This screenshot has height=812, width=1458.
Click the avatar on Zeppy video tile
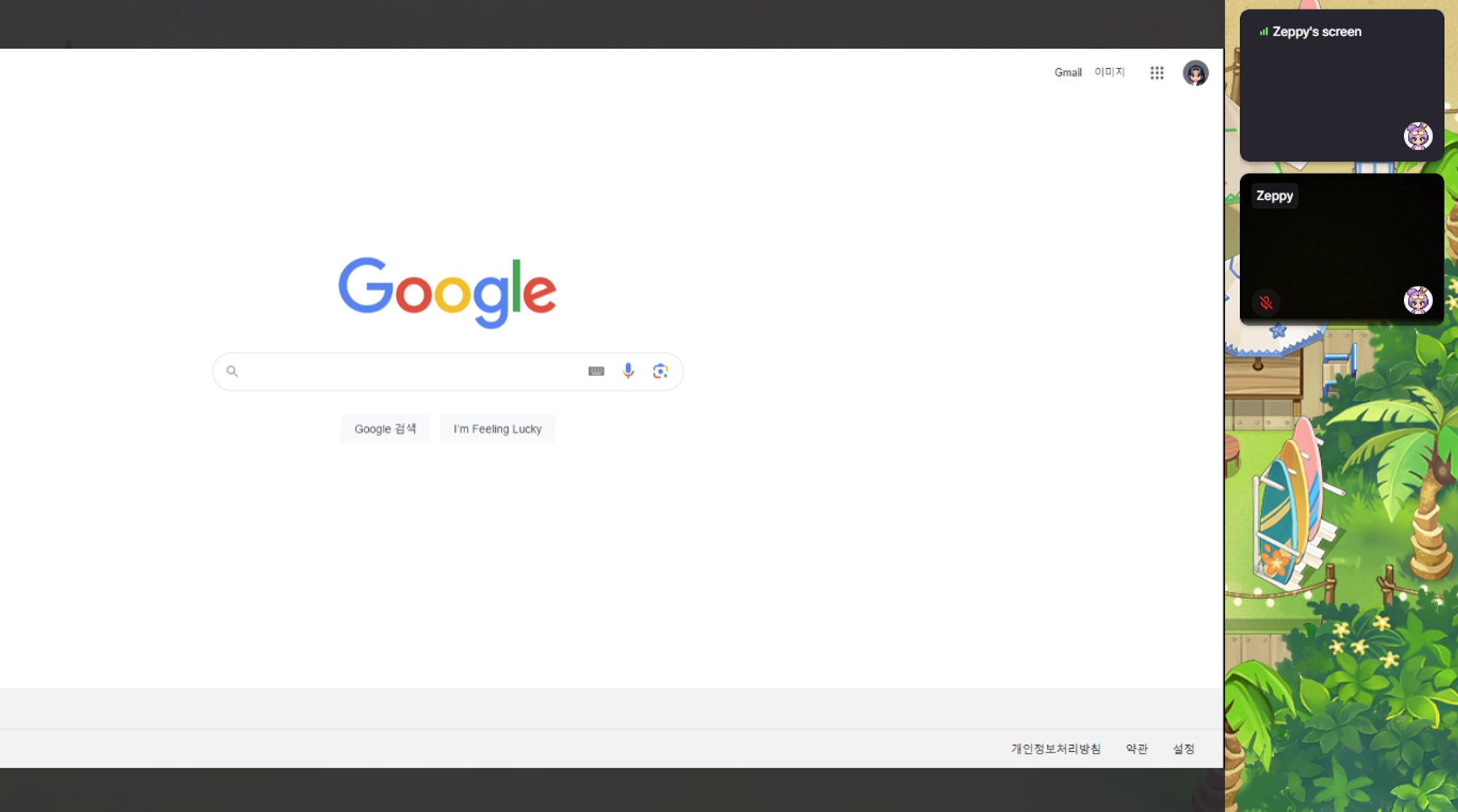coord(1418,300)
